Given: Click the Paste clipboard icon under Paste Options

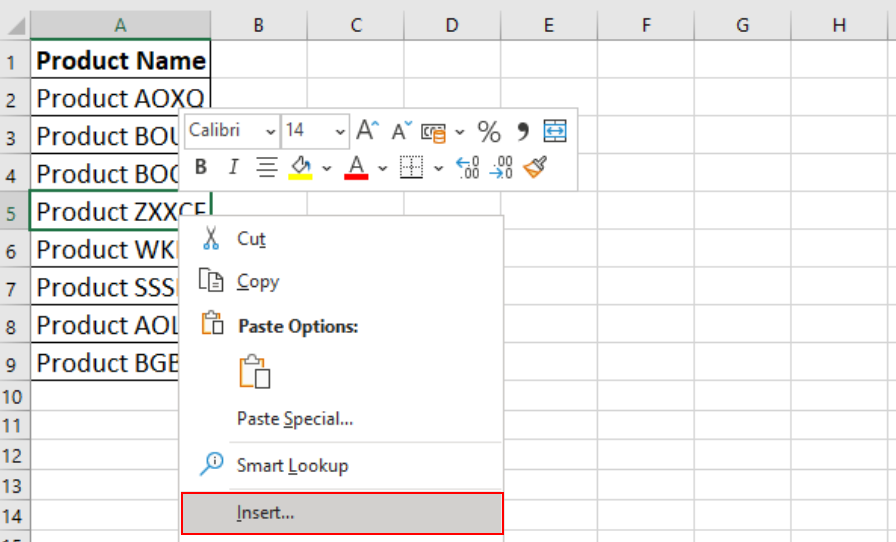Looking at the screenshot, I should pos(255,372).
